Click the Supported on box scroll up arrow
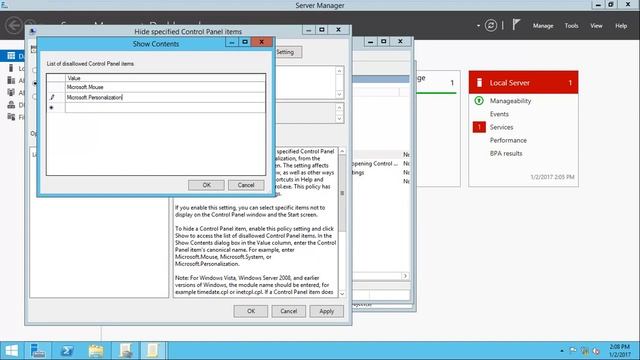The height and width of the screenshot is (360, 640). [339, 108]
